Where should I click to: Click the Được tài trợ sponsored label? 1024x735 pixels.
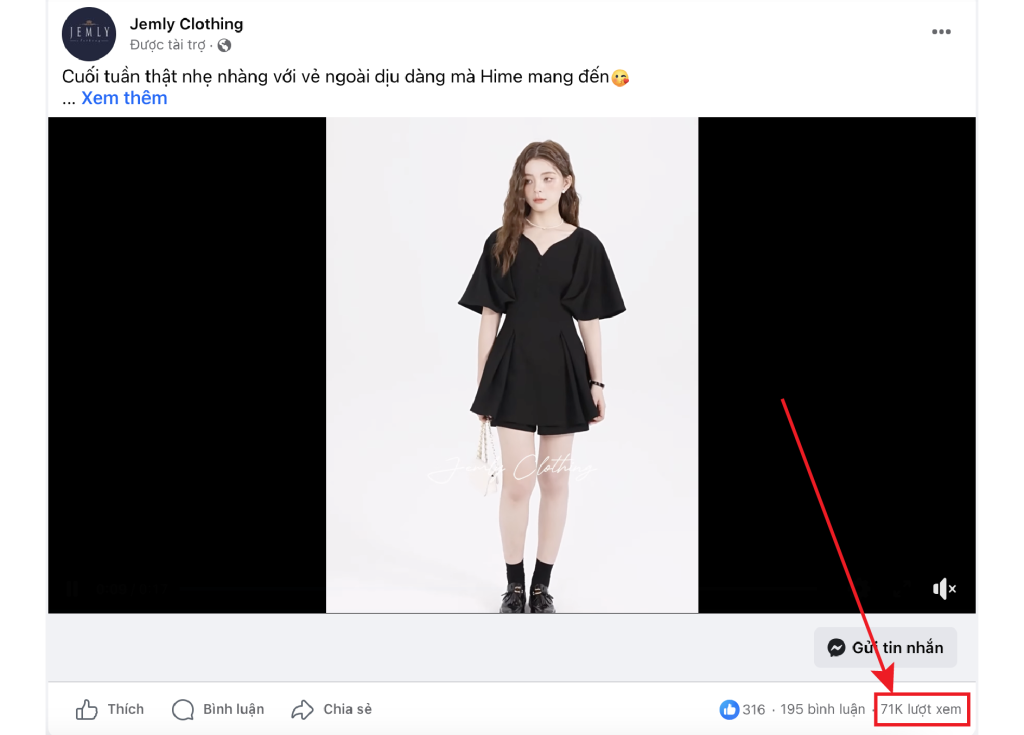click(167, 45)
